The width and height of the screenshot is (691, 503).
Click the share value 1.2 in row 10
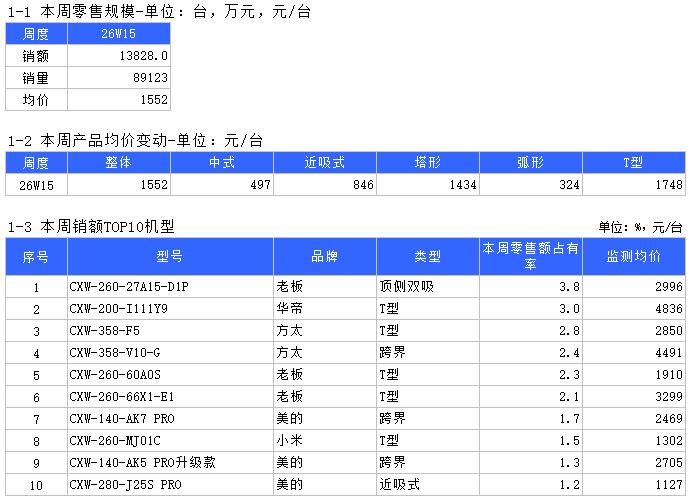click(x=569, y=484)
